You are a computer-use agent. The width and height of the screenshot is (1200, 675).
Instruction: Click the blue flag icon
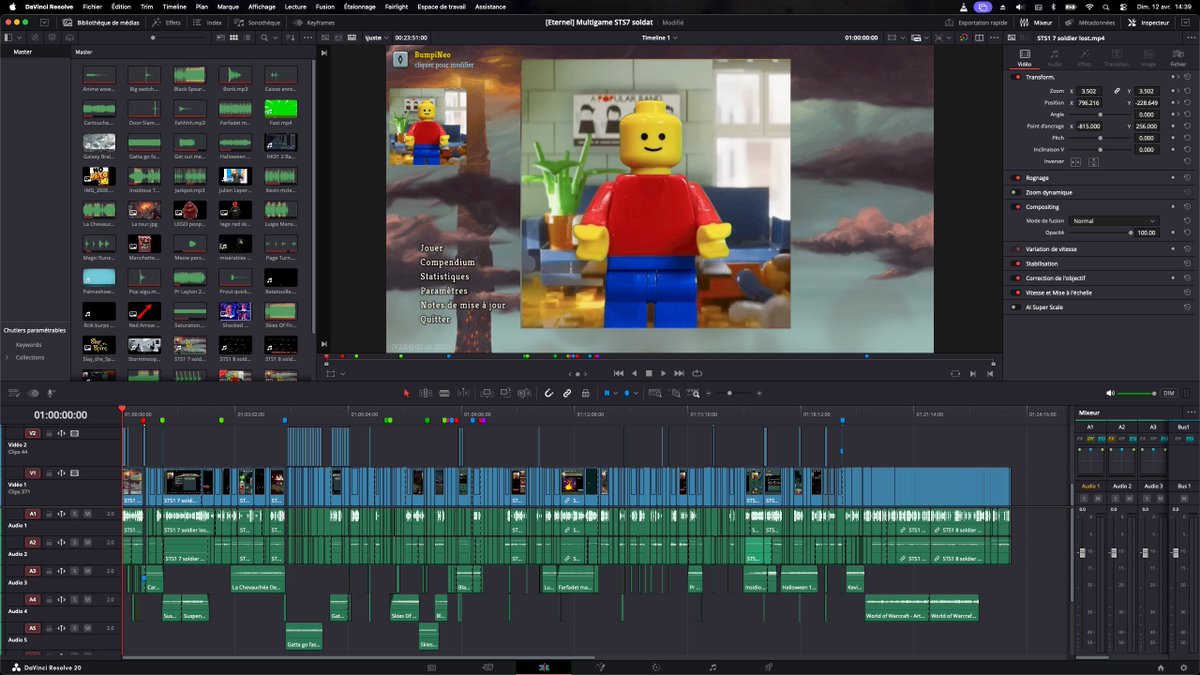(x=605, y=393)
